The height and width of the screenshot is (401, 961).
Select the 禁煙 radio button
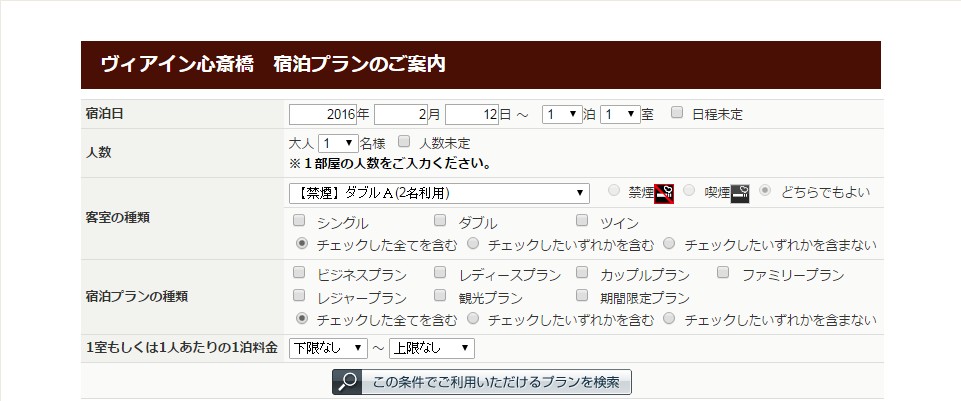coord(613,190)
